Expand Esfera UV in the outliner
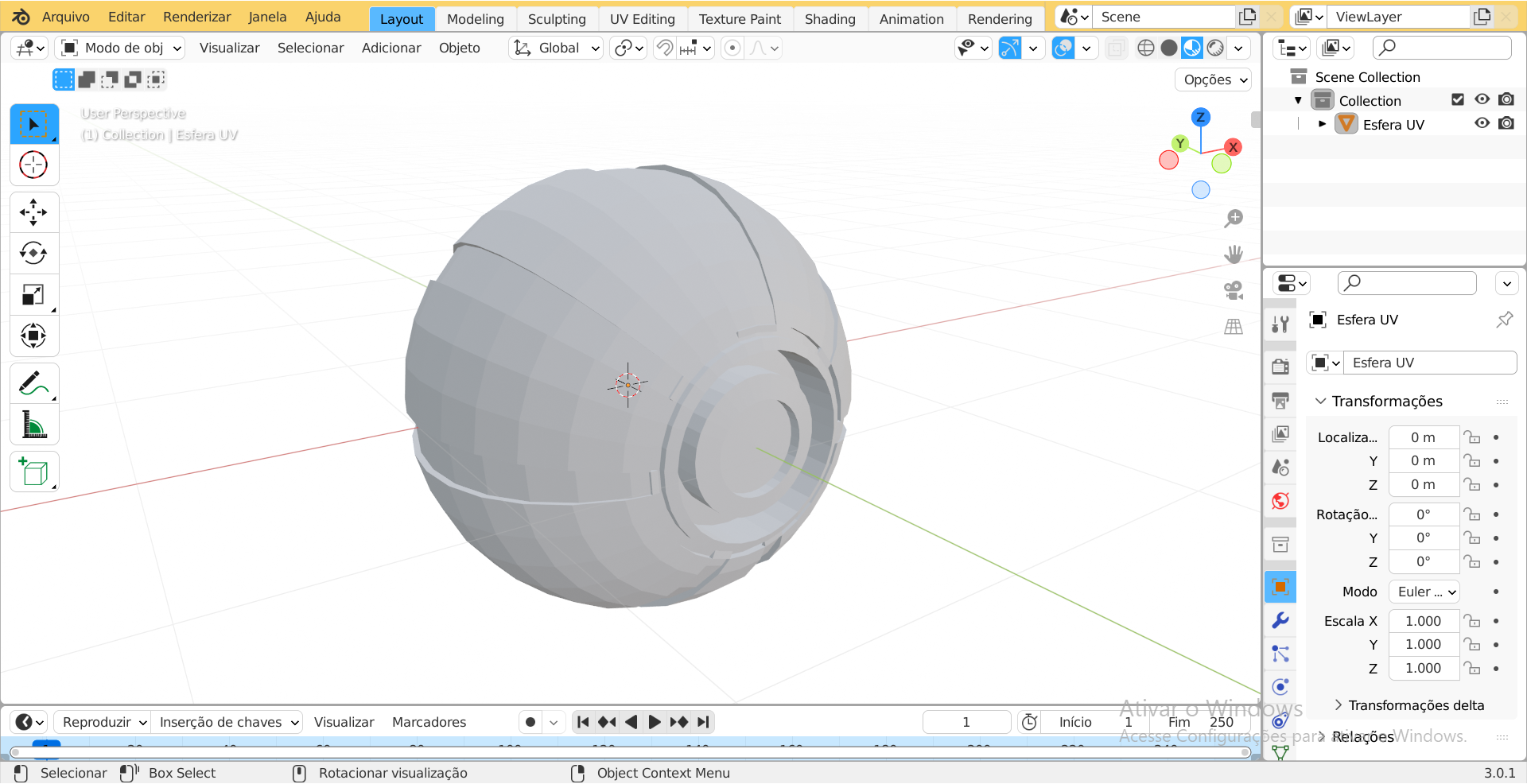This screenshot has width=1527, height=784. click(1322, 124)
